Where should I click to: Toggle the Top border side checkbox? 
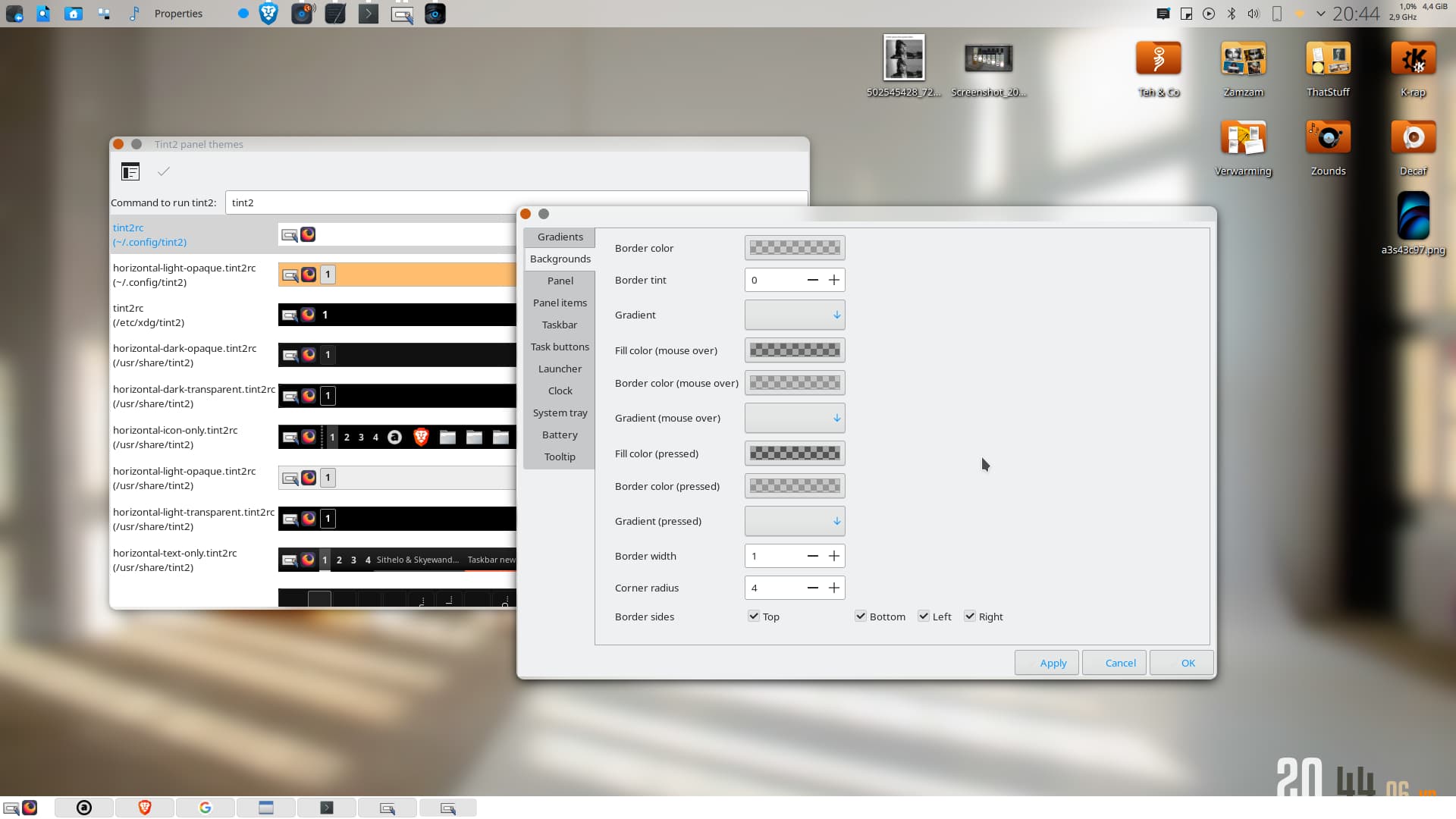click(754, 617)
